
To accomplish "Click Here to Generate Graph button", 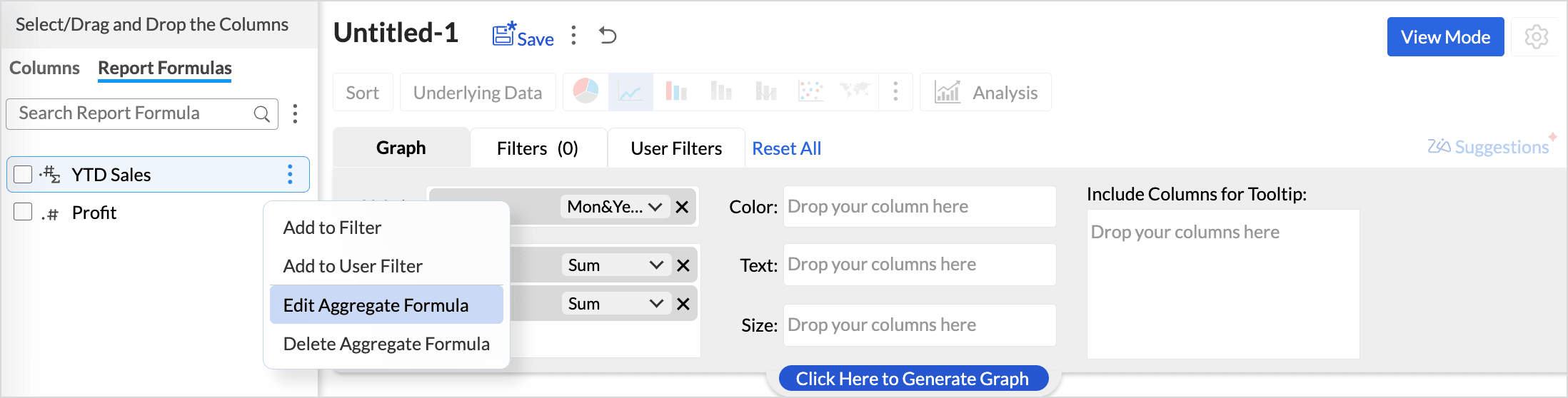I will coord(913,379).
